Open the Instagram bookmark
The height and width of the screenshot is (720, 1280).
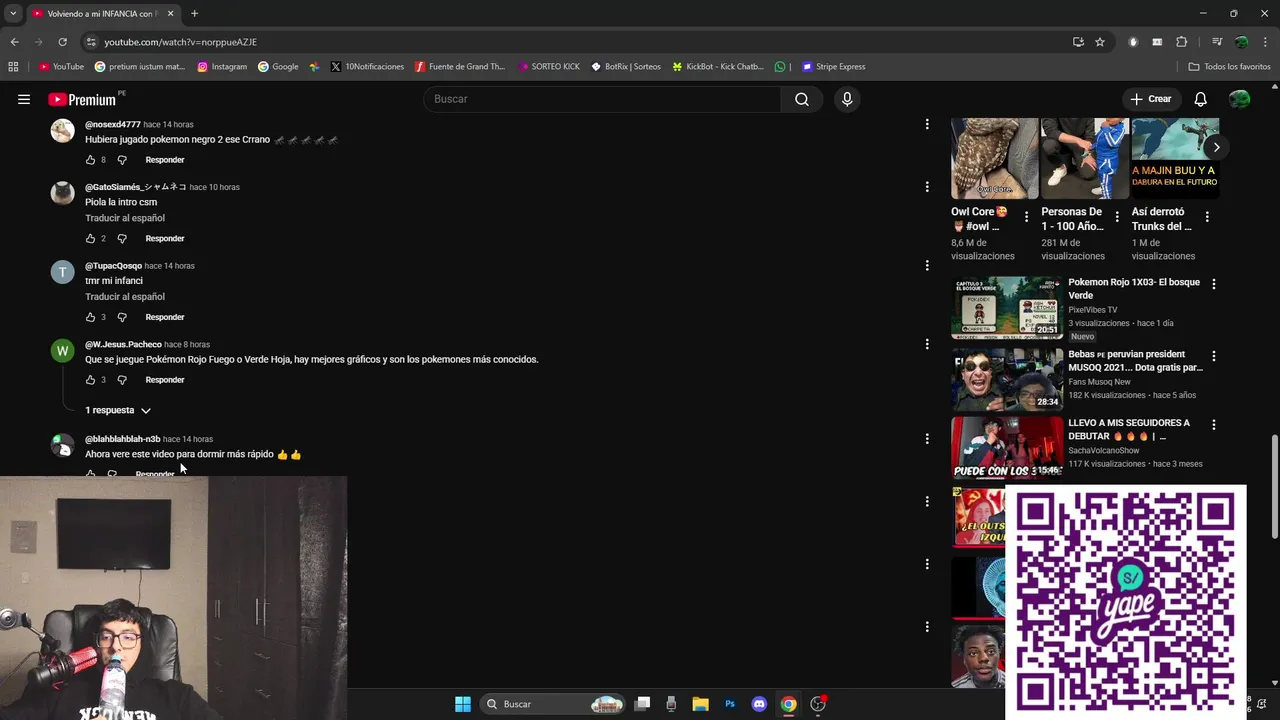(222, 67)
